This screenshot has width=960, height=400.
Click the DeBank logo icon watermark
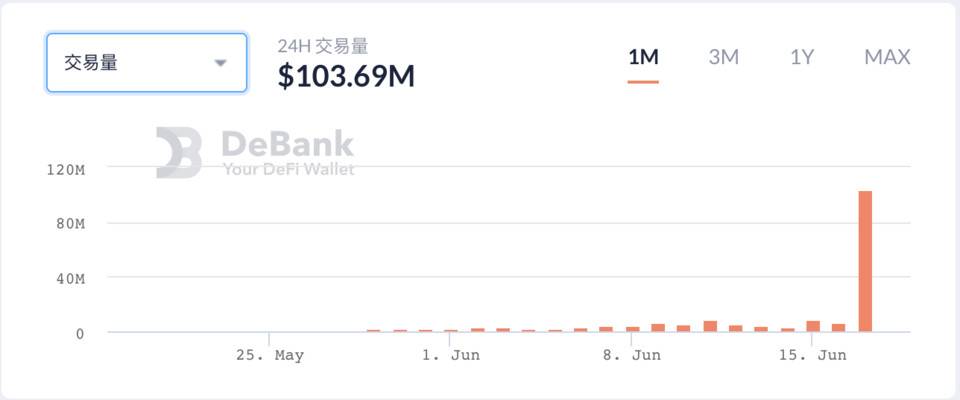point(179,153)
